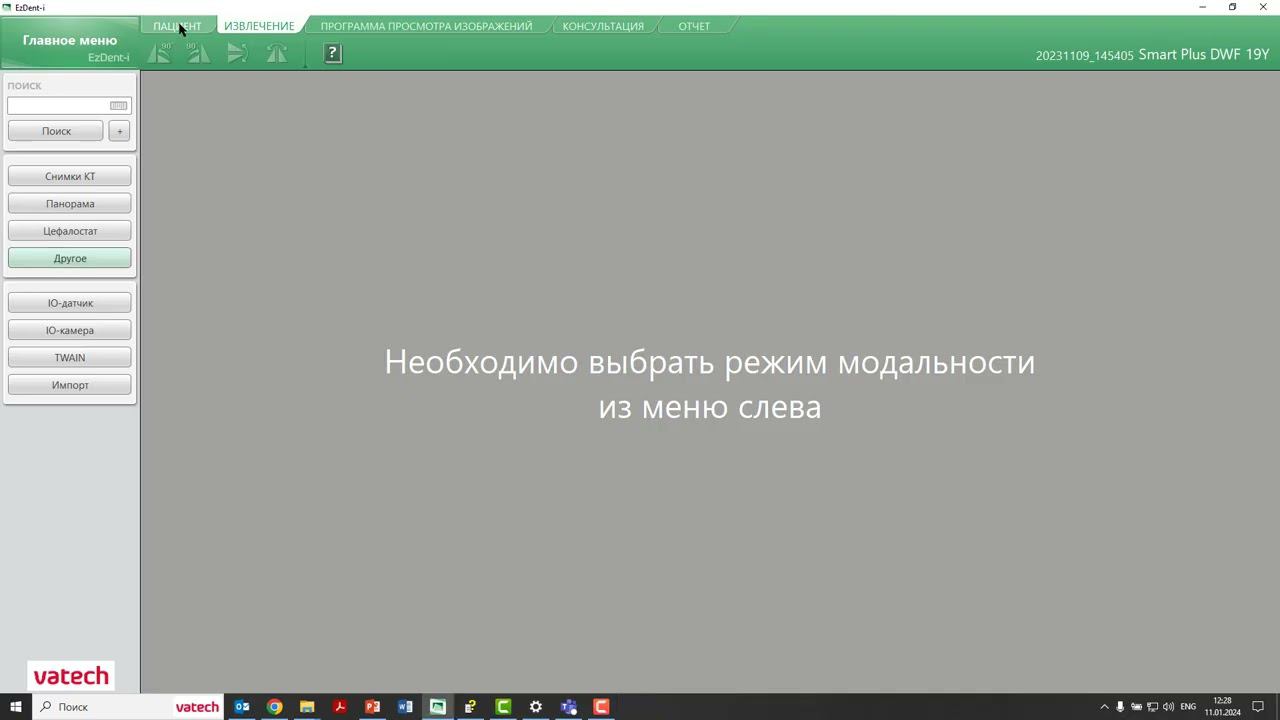
Task: Choose Панорама modality
Action: click(x=70, y=204)
